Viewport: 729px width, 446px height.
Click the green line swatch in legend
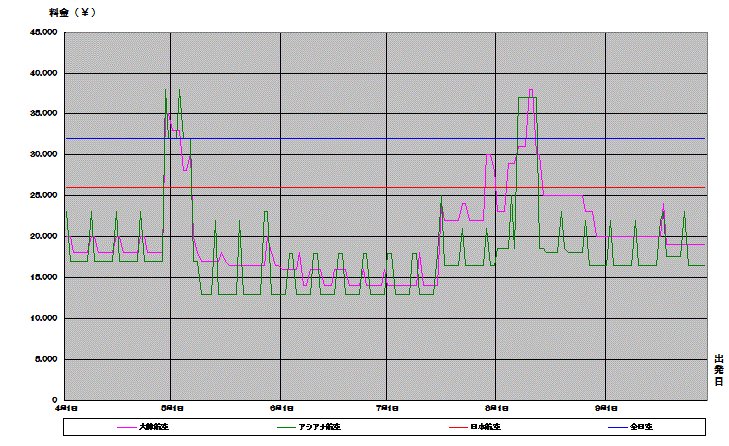pos(284,427)
